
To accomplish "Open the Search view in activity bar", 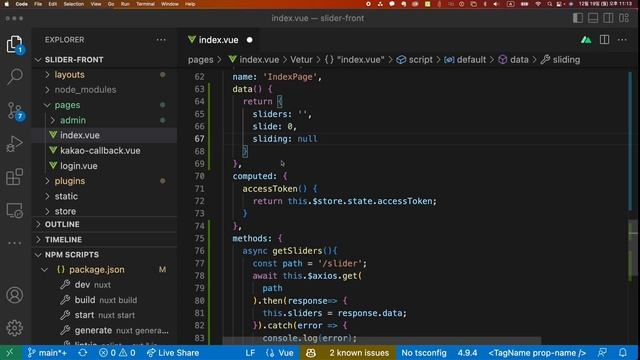I will point(15,76).
